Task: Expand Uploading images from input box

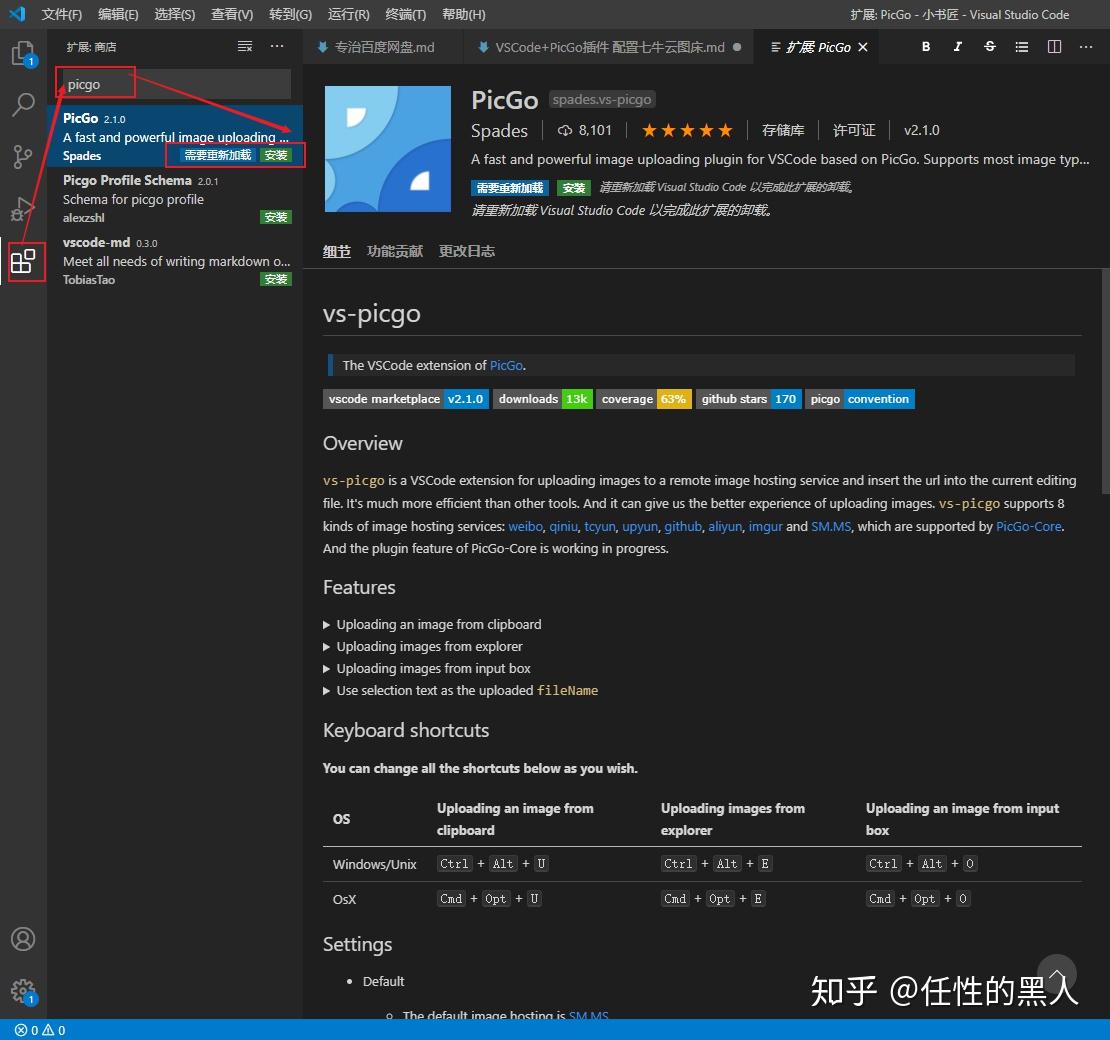Action: click(427, 668)
